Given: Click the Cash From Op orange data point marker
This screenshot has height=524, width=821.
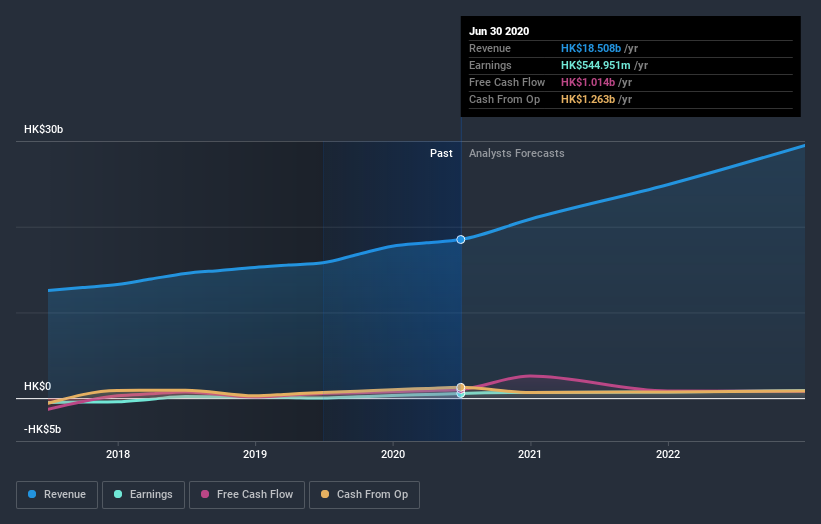Looking at the screenshot, I should pyautogui.click(x=461, y=387).
